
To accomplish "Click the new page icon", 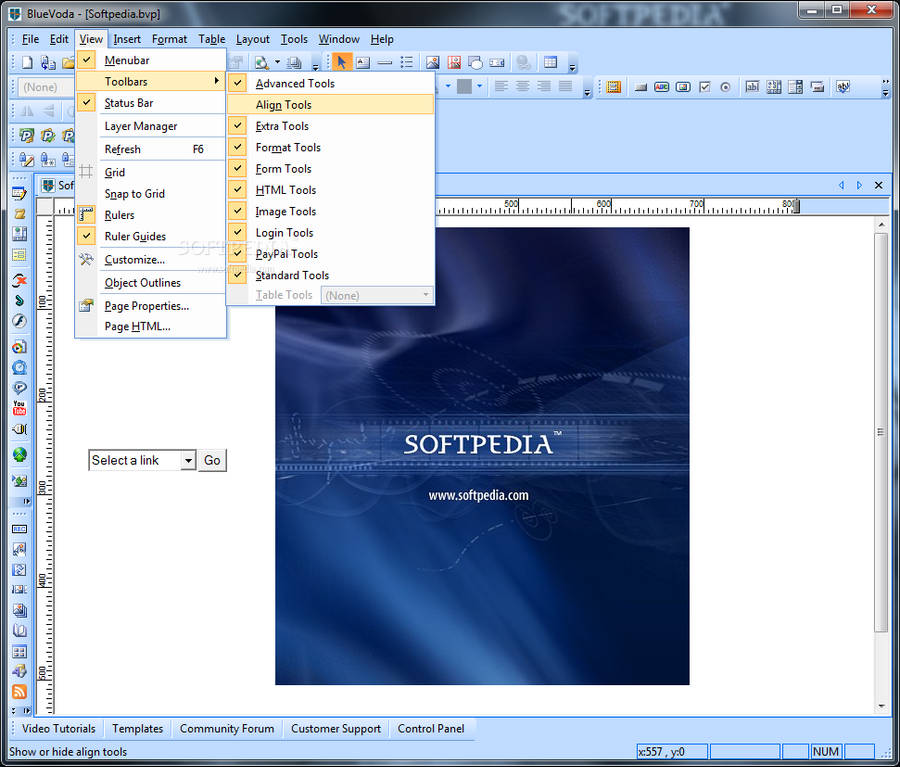I will pos(27,62).
